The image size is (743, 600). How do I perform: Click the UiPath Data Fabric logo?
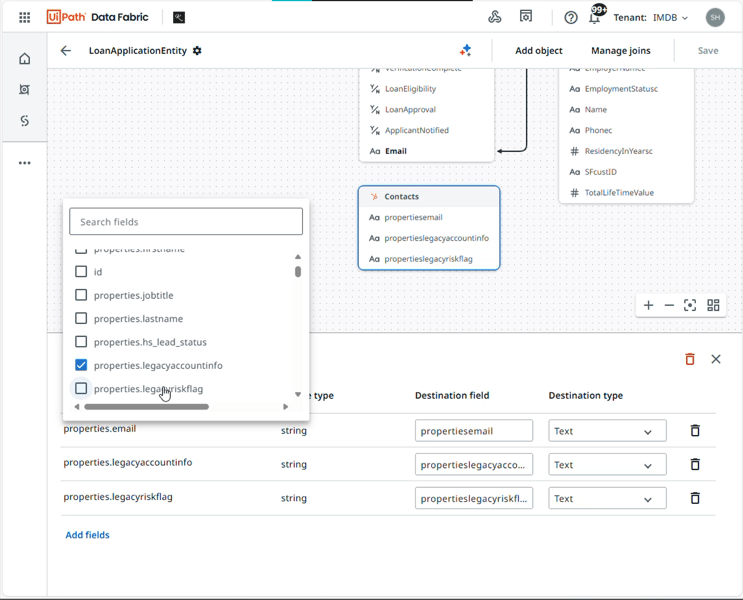coord(98,17)
